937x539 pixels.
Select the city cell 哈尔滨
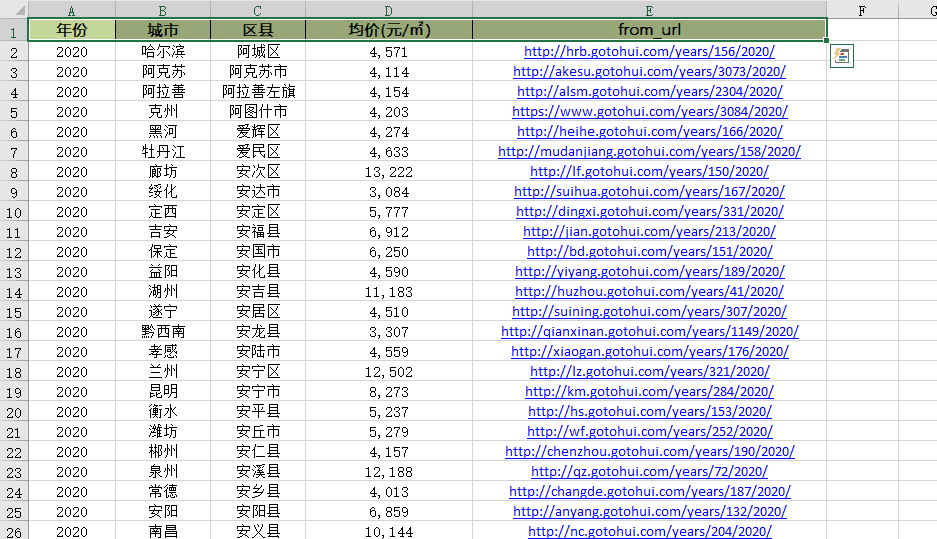[163, 52]
